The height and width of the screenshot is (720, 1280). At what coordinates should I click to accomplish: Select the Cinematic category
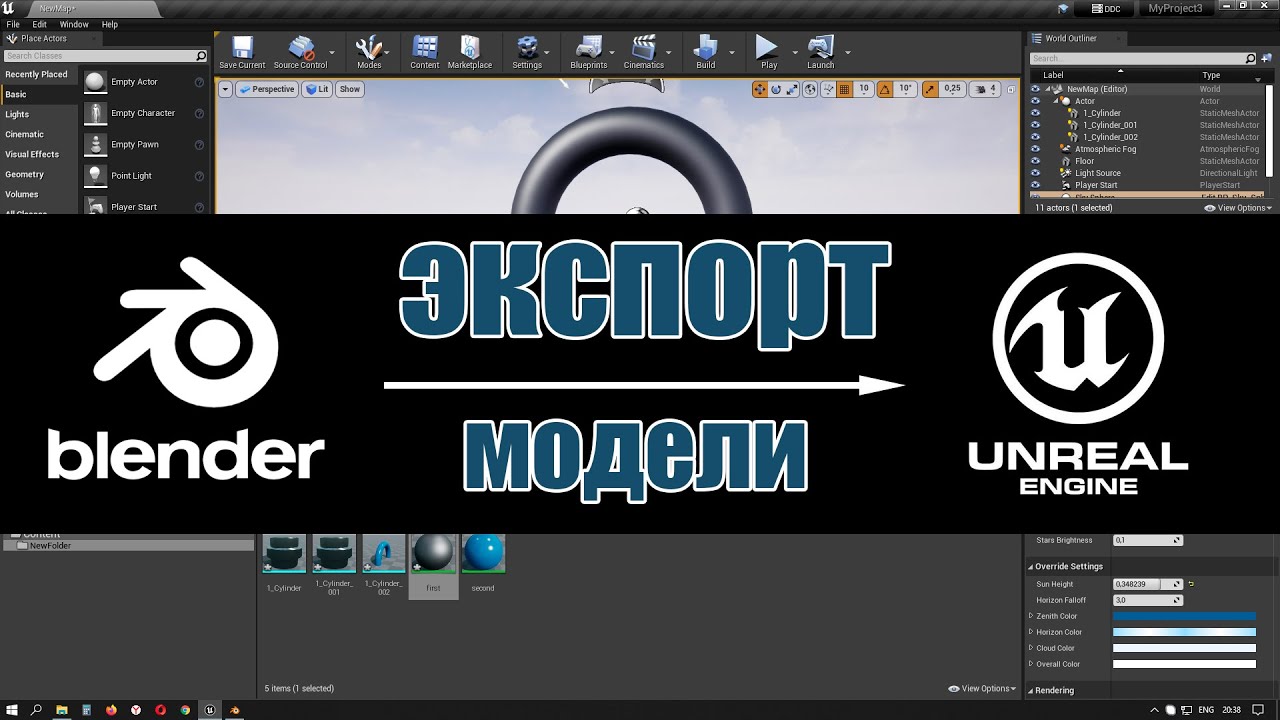(39, 134)
